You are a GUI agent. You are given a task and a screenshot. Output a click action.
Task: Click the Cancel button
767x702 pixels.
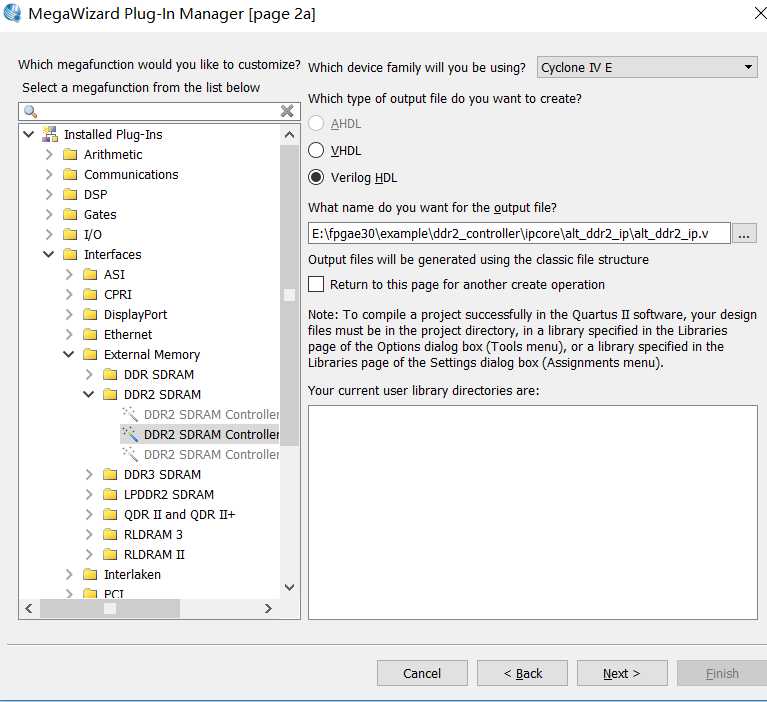422,674
